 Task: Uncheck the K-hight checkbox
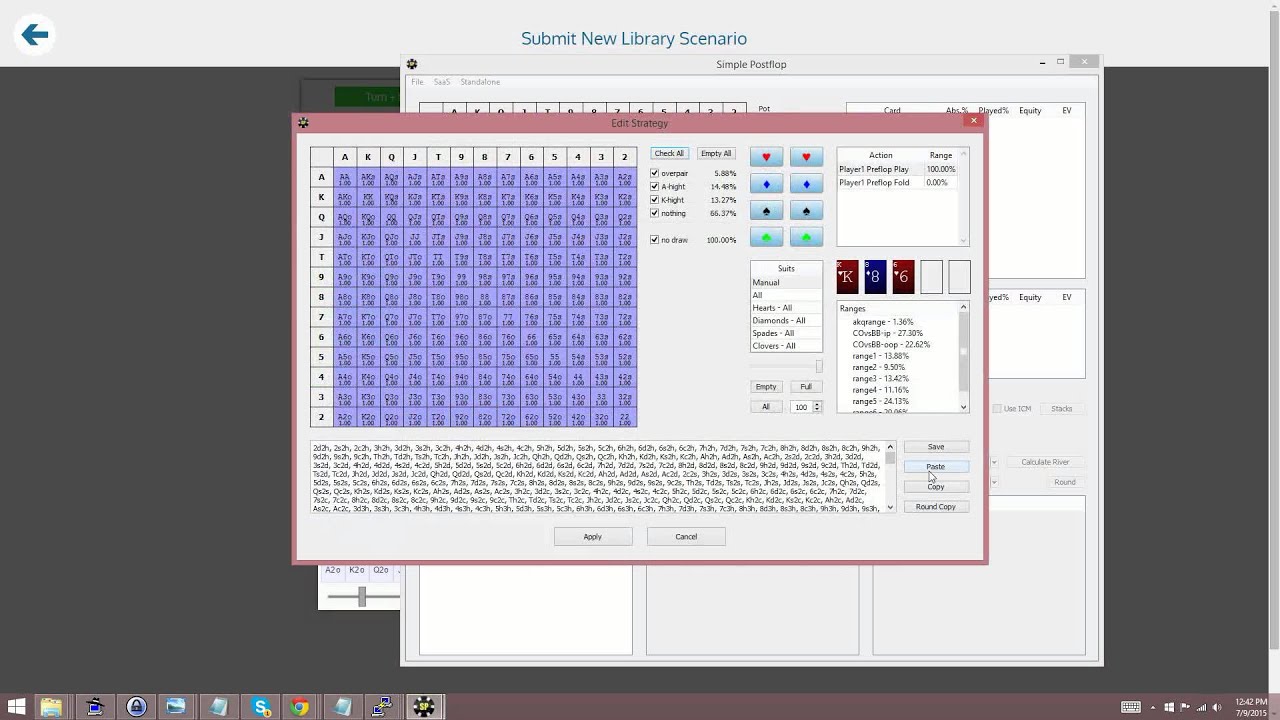click(x=655, y=200)
